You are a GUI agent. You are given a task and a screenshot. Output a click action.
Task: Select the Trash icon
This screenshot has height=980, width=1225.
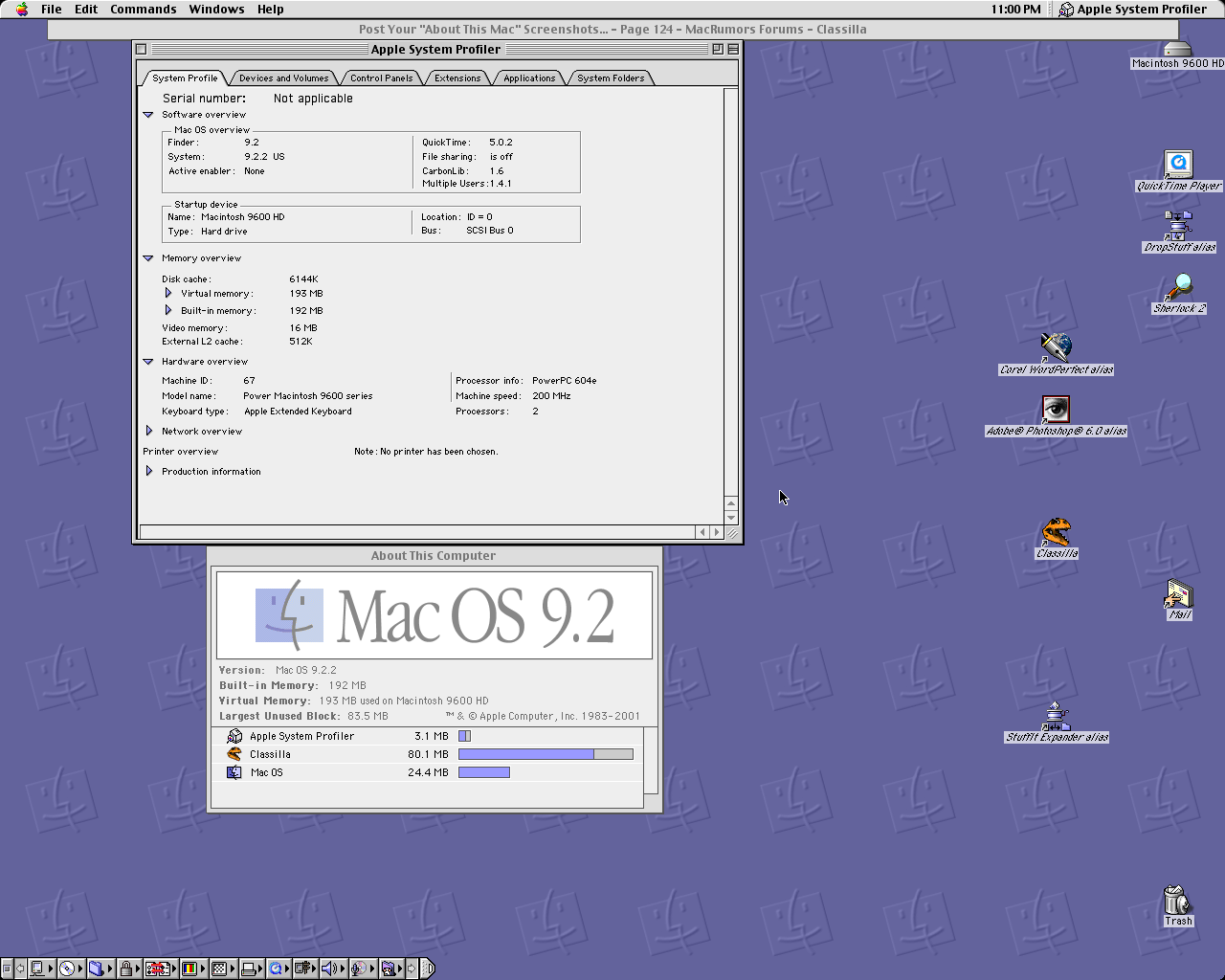1177,900
